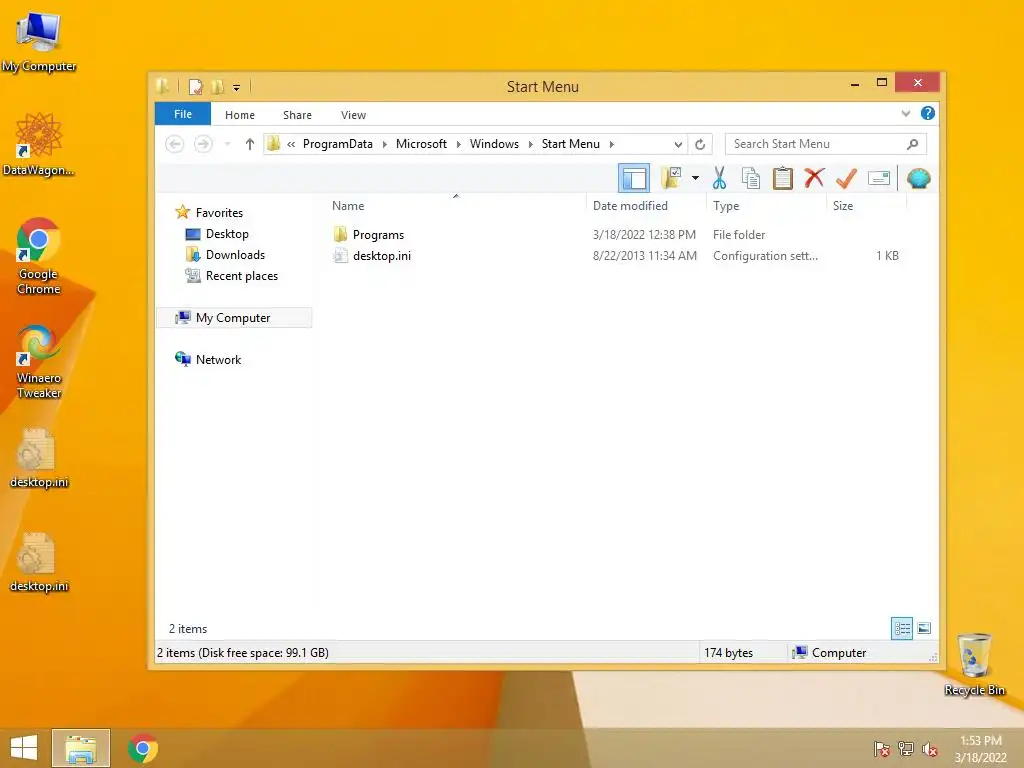Expand the ribbon with the chevron
Viewport: 1024px width, 768px height.
tap(906, 114)
